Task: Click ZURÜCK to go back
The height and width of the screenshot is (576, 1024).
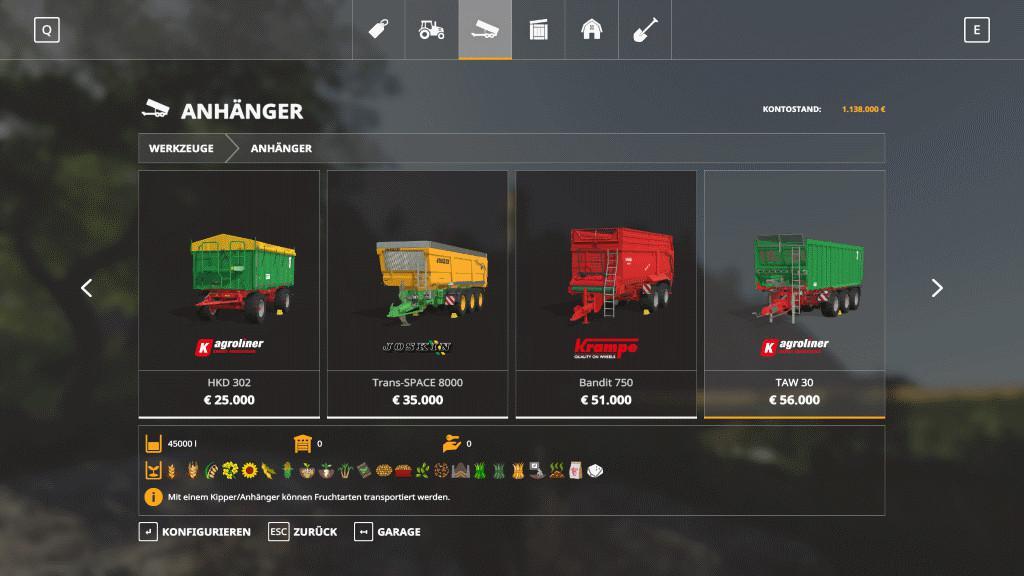Action: 303,532
